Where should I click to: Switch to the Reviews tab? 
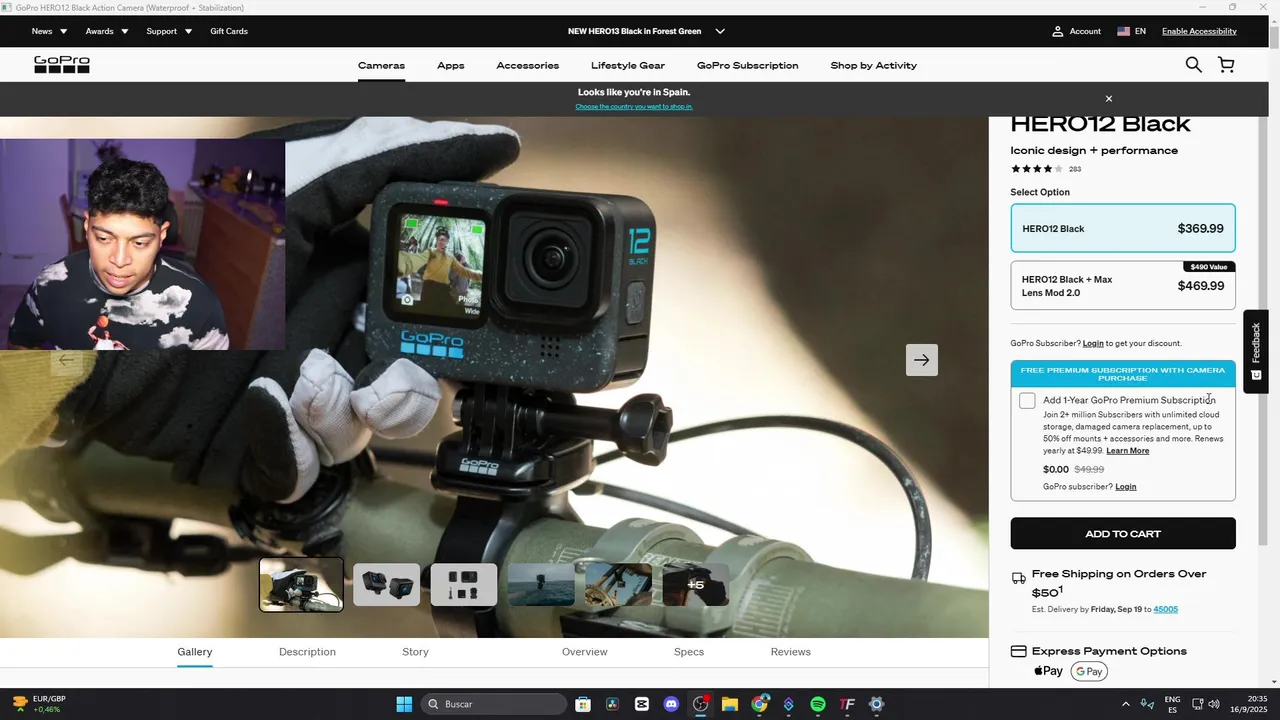[x=791, y=652]
